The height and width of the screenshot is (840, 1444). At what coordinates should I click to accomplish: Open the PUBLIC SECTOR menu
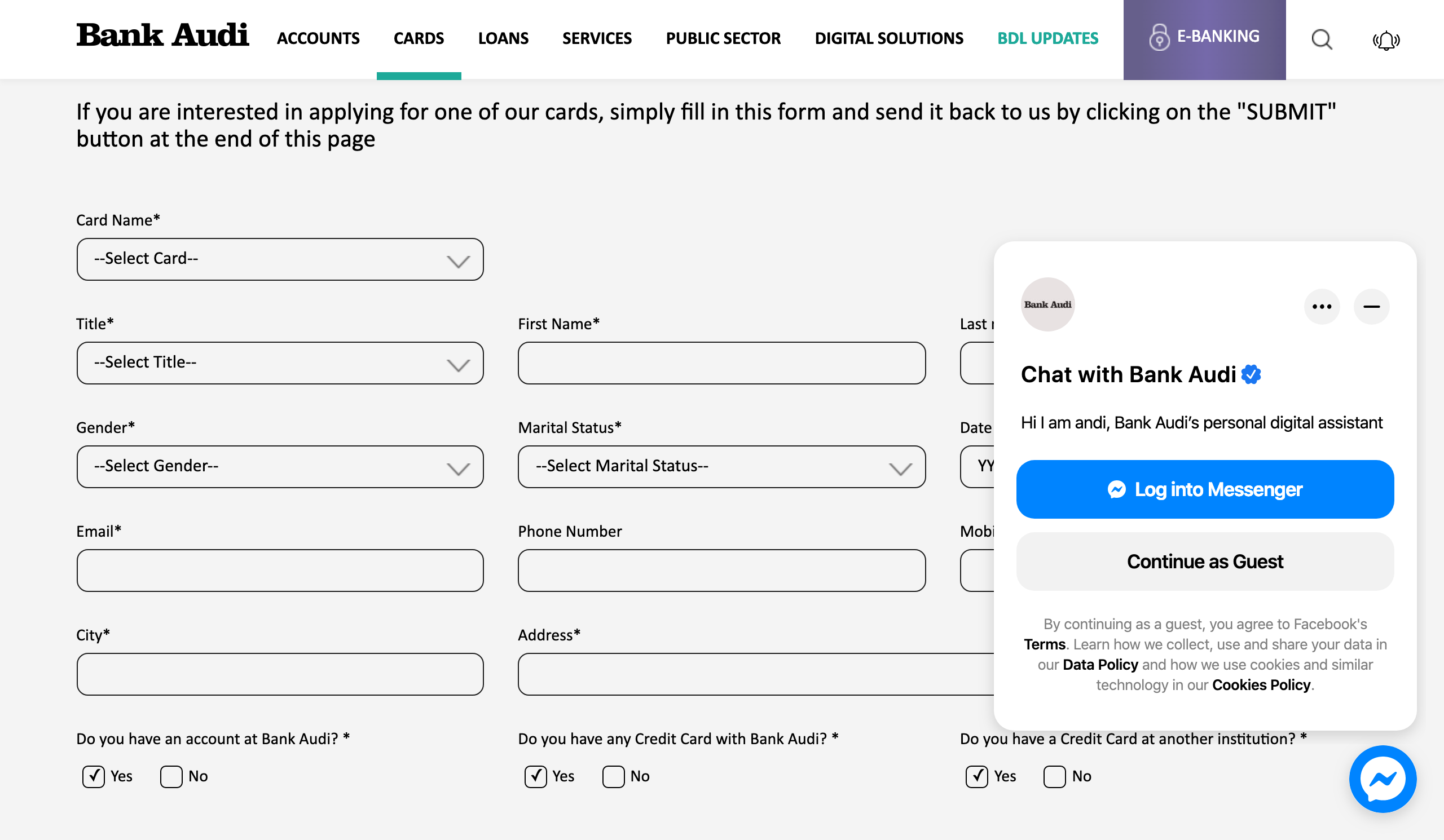tap(723, 38)
